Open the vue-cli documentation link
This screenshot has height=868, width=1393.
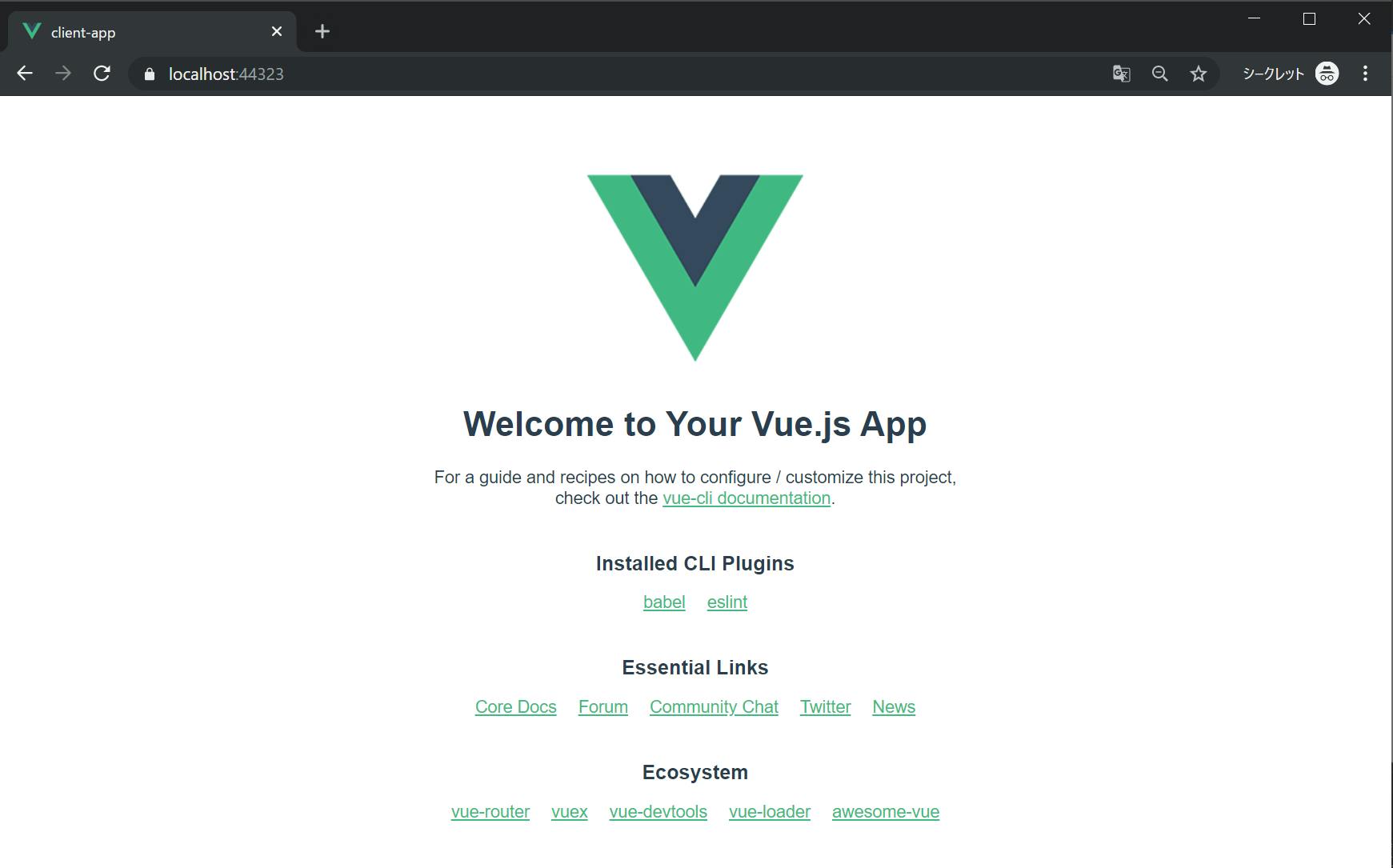coord(747,498)
